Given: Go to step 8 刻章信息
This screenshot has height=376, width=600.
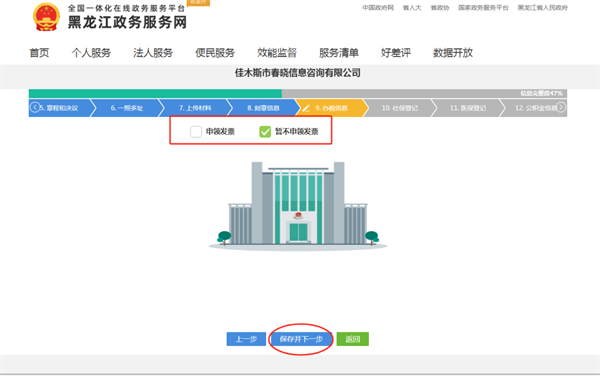Looking at the screenshot, I should (263, 108).
